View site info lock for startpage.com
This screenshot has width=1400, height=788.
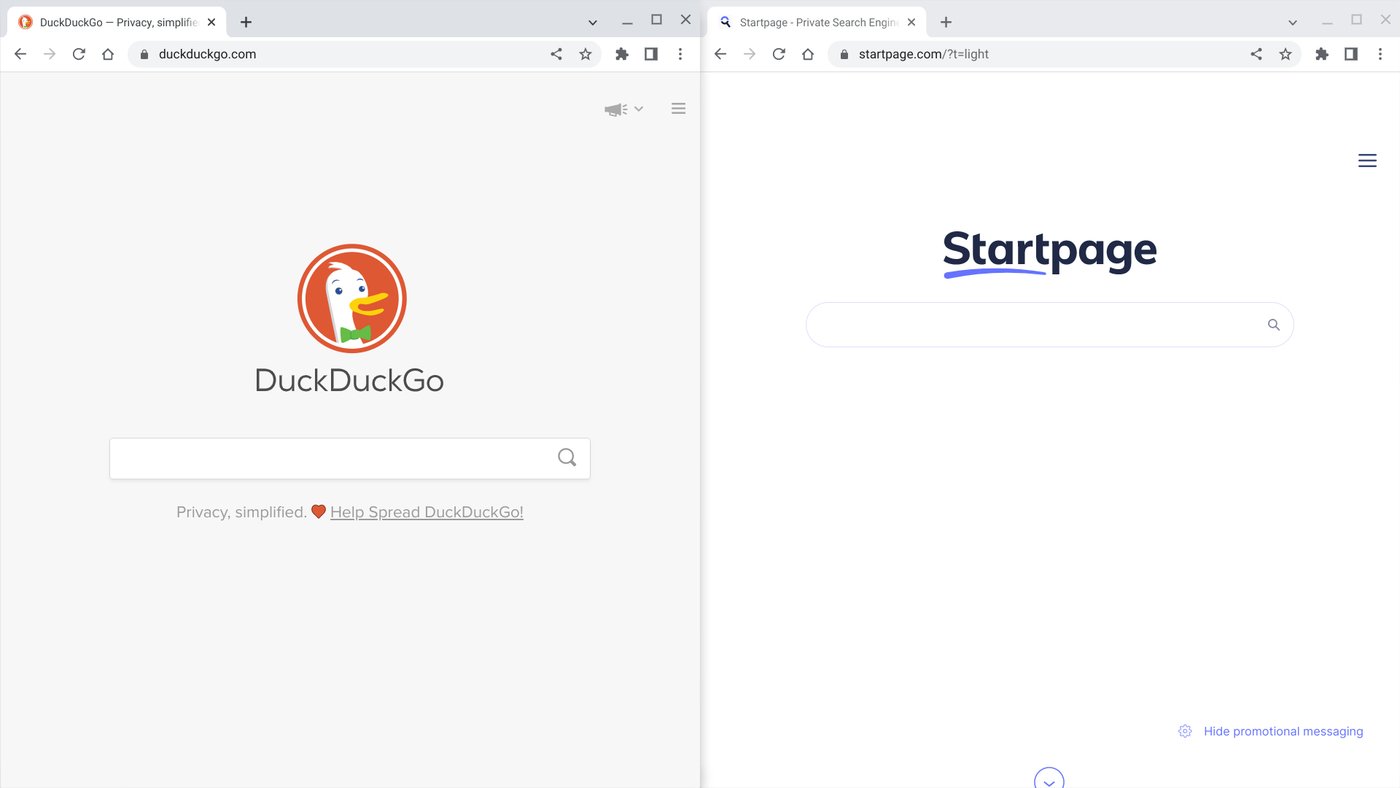844,54
